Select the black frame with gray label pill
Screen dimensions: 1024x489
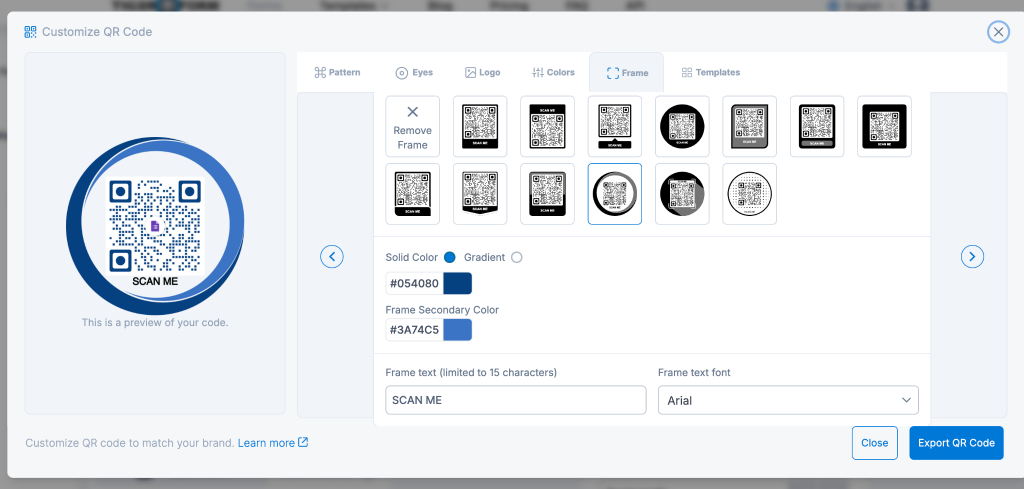click(817, 127)
